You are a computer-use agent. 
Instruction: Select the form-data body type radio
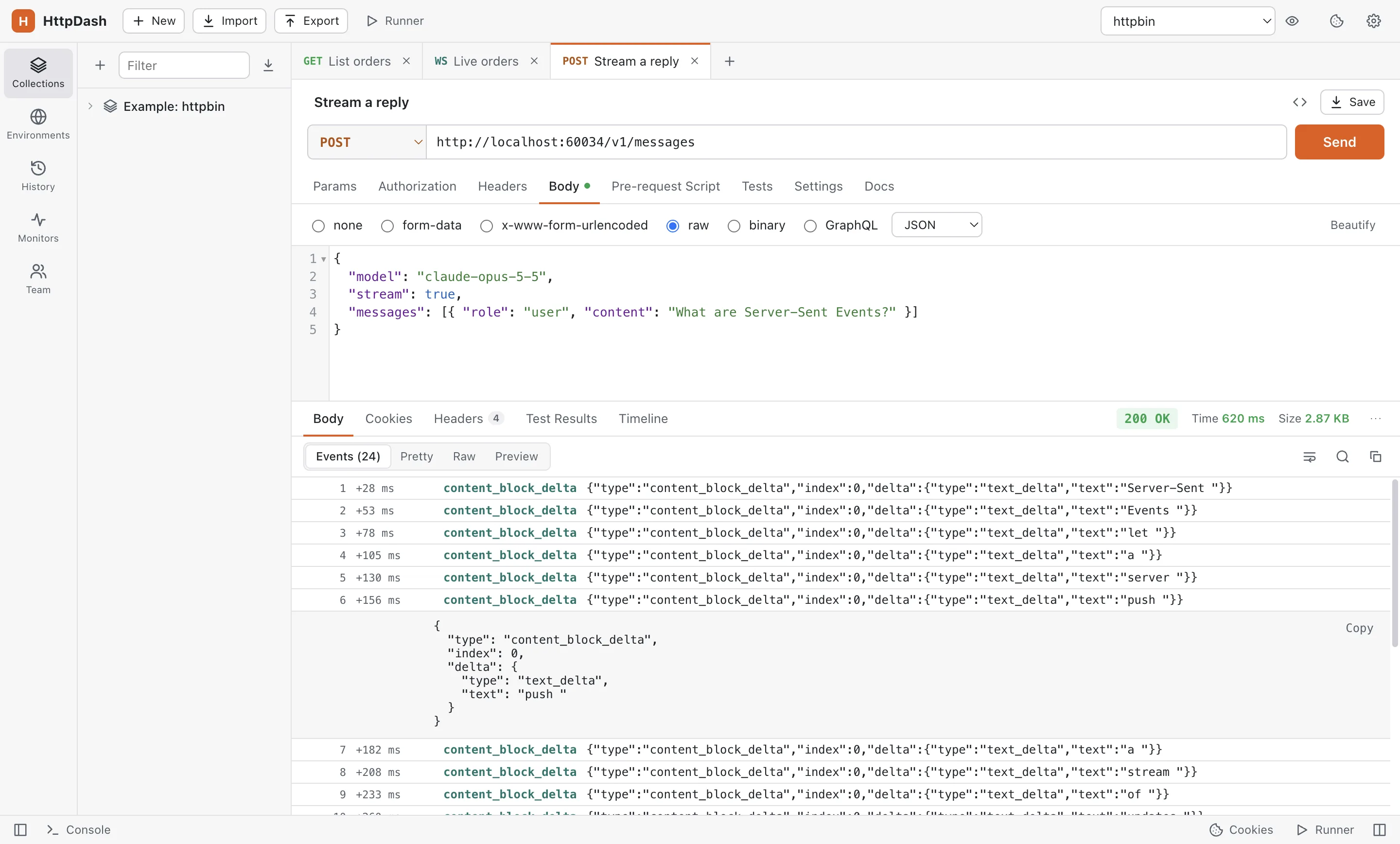387,226
